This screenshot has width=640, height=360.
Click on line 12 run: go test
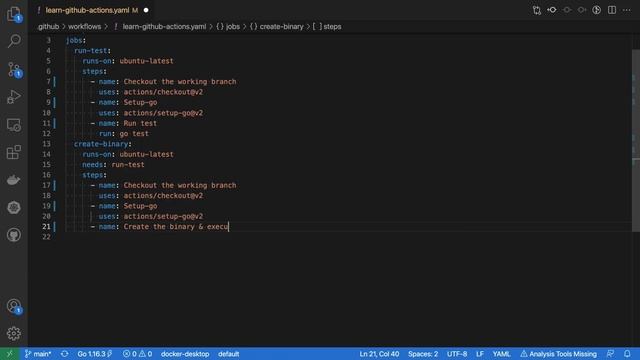pos(124,133)
